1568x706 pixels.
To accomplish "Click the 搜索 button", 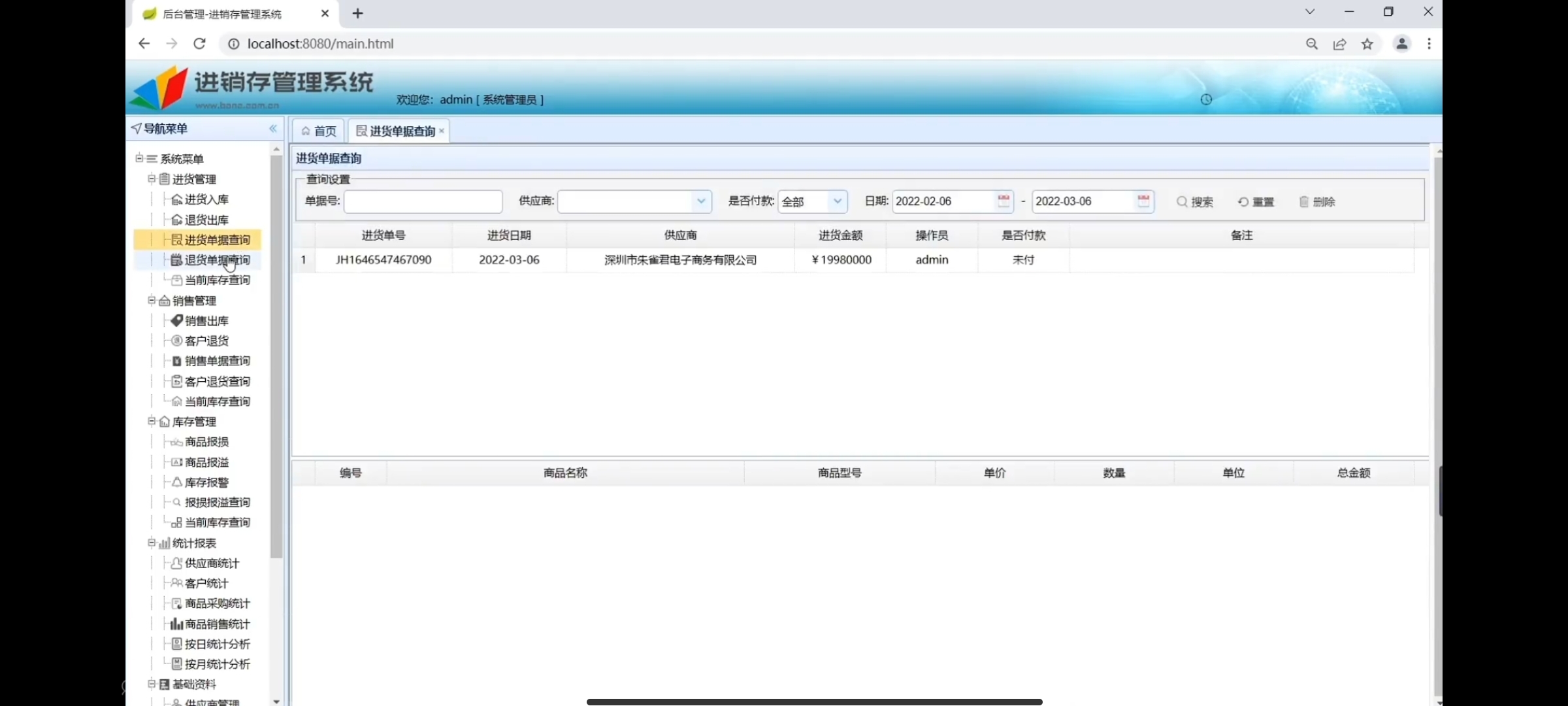I will pos(1195,202).
